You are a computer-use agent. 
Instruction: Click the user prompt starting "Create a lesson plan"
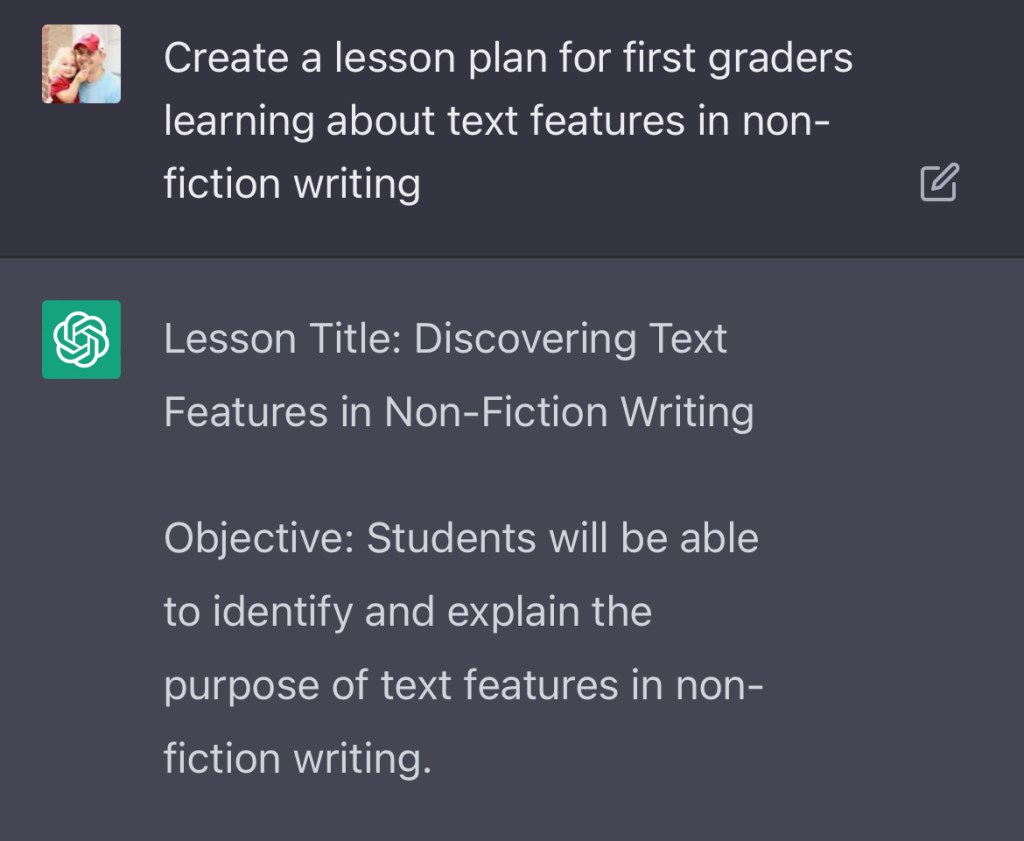point(507,59)
